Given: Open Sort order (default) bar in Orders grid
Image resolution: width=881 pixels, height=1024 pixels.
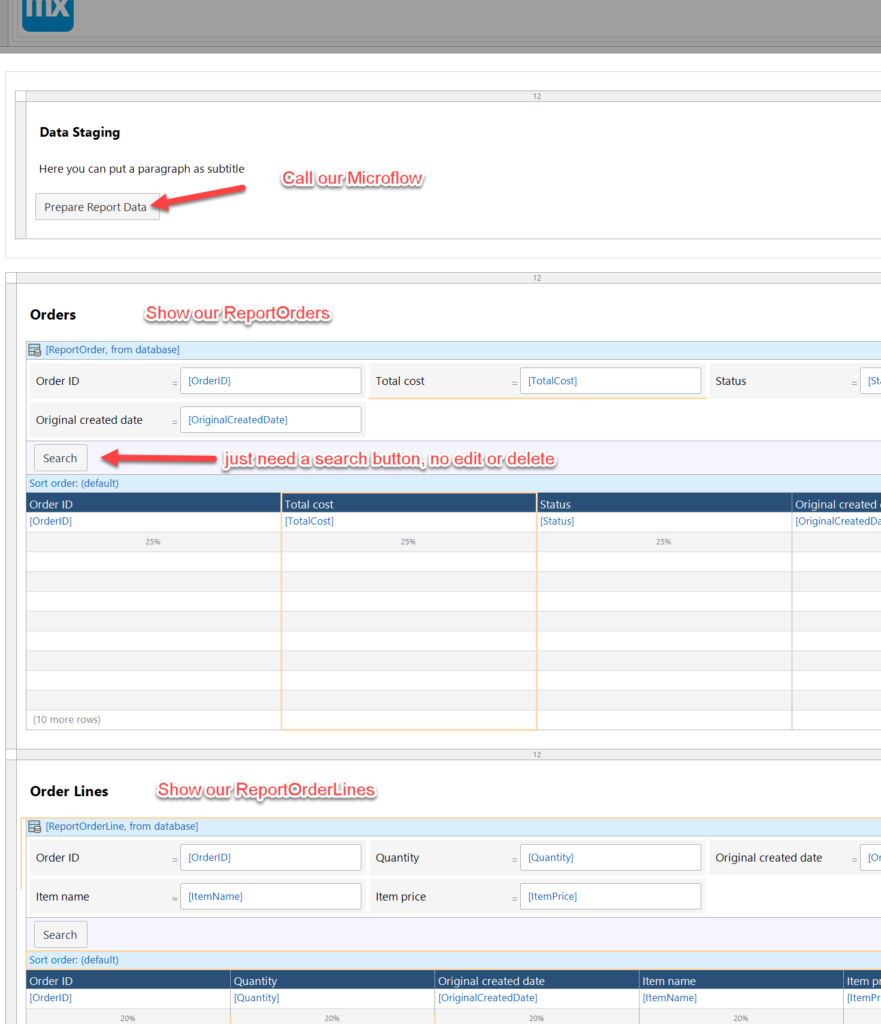Looking at the screenshot, I should tap(75, 484).
